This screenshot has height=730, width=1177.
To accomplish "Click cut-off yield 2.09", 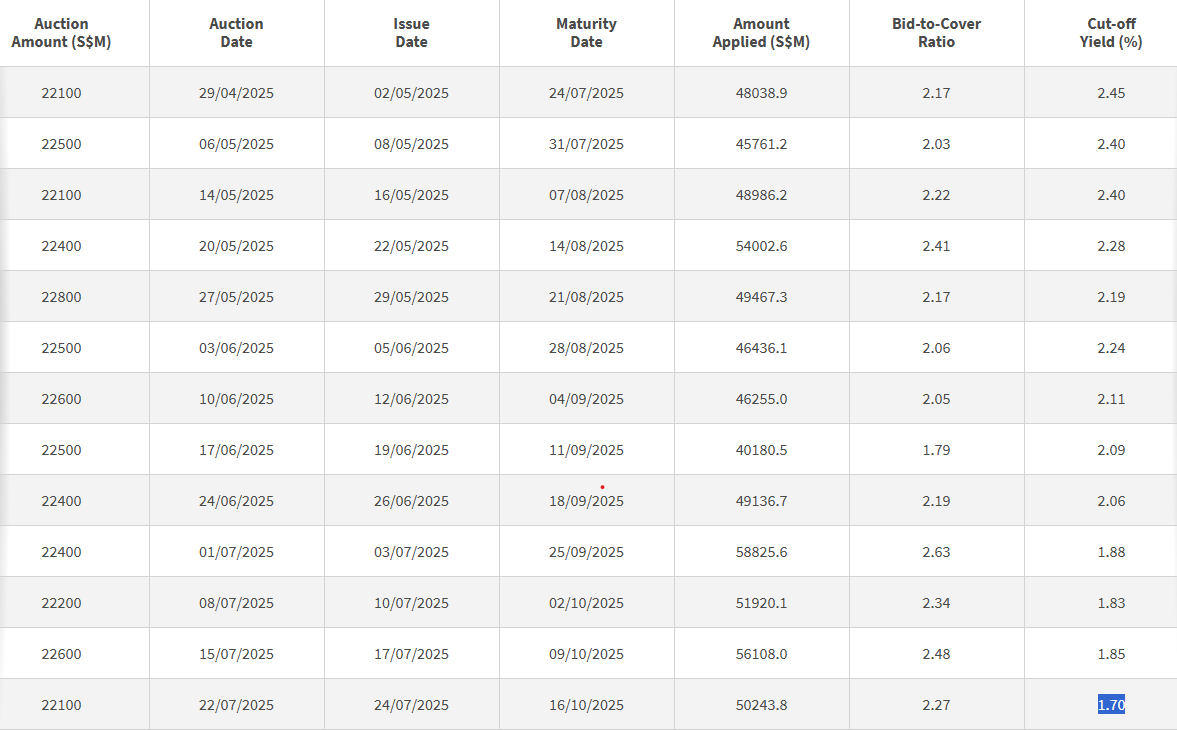I will [1111, 450].
